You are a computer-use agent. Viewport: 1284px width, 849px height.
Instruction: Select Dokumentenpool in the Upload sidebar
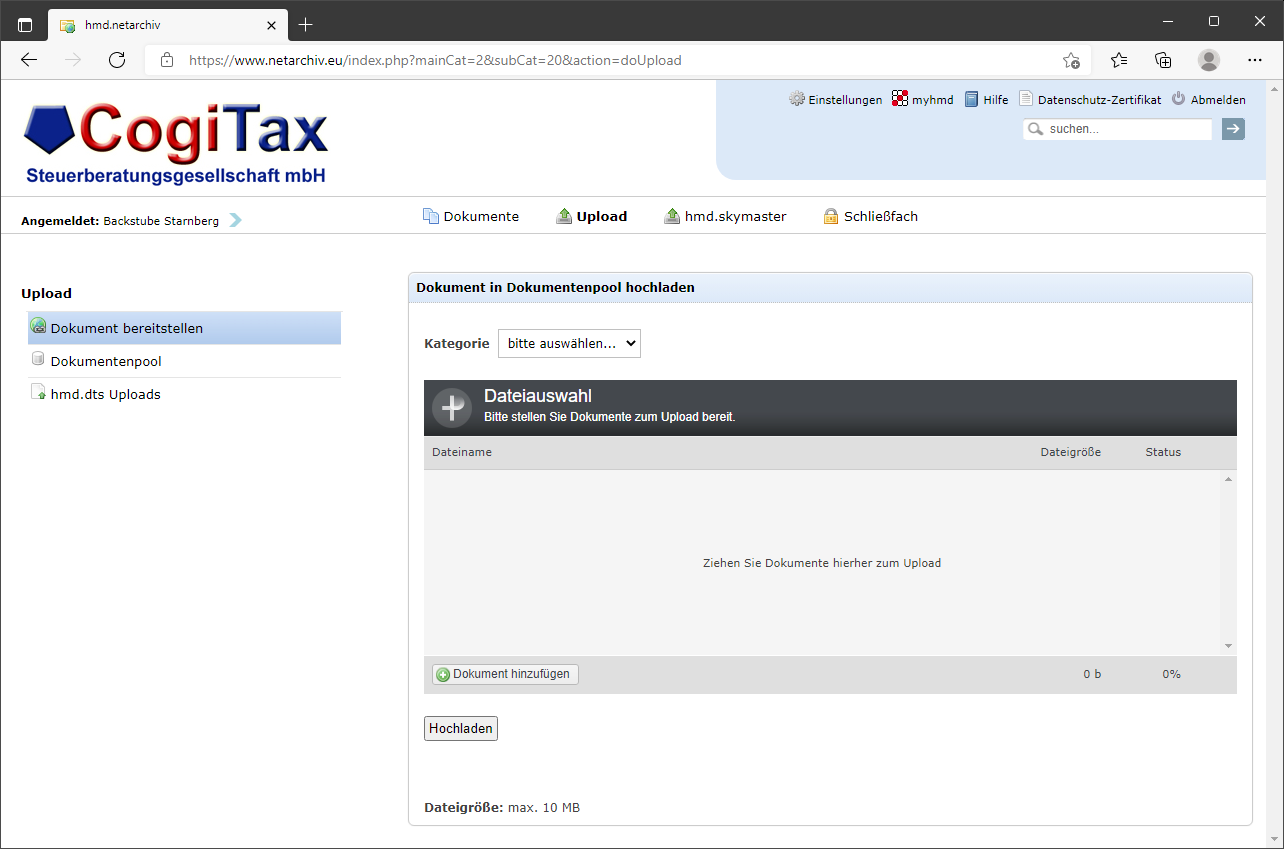pyautogui.click(x=104, y=361)
